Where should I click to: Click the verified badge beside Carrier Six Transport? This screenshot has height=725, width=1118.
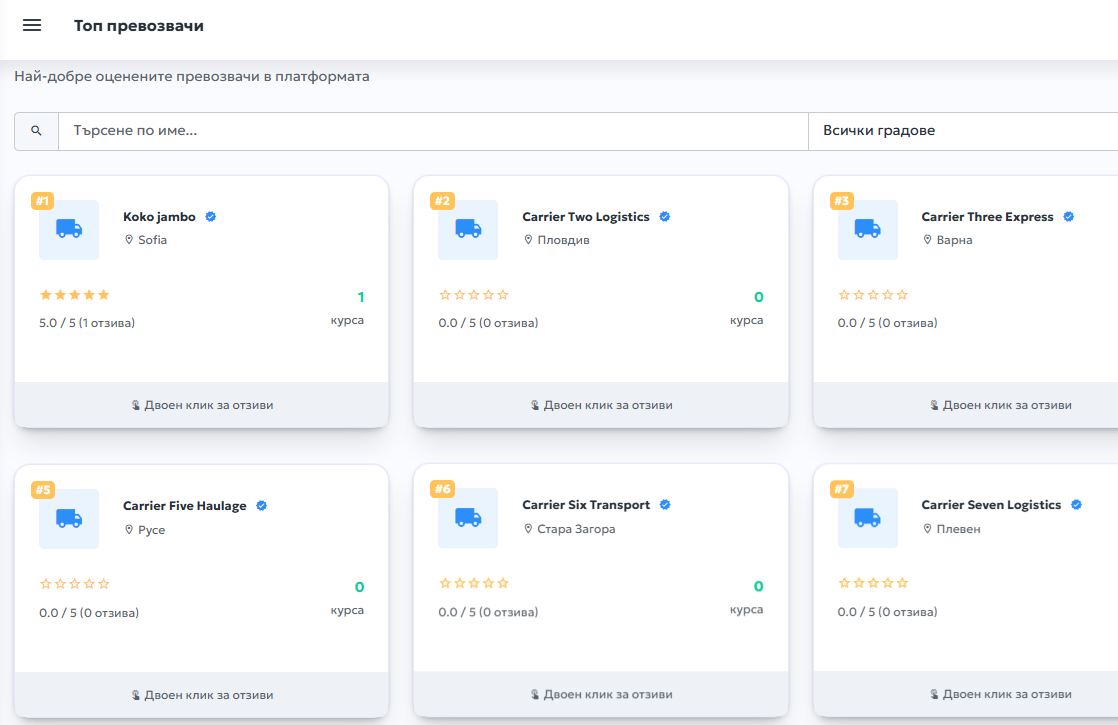pyautogui.click(x=665, y=505)
